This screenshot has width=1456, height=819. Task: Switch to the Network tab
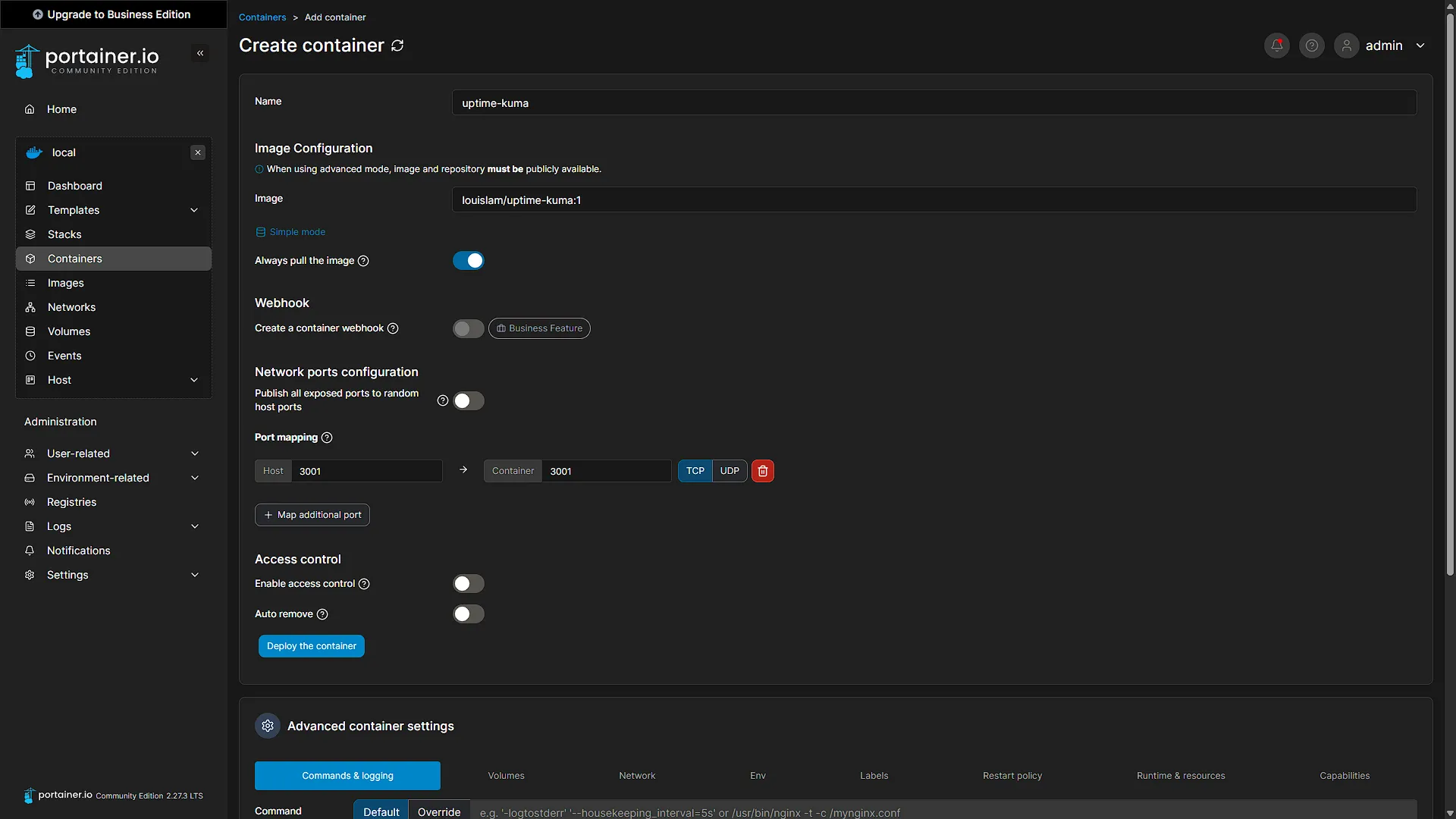point(637,776)
